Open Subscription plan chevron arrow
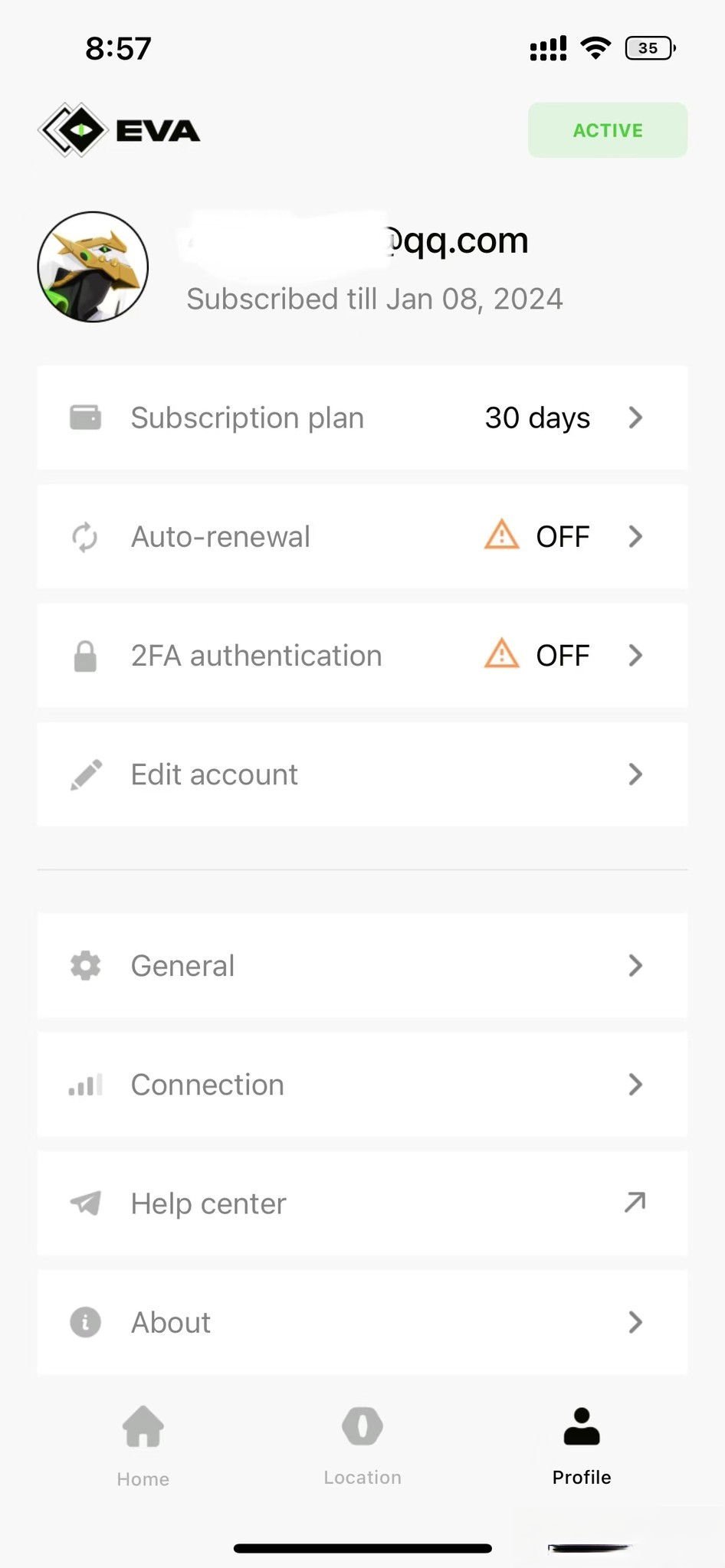 click(635, 417)
